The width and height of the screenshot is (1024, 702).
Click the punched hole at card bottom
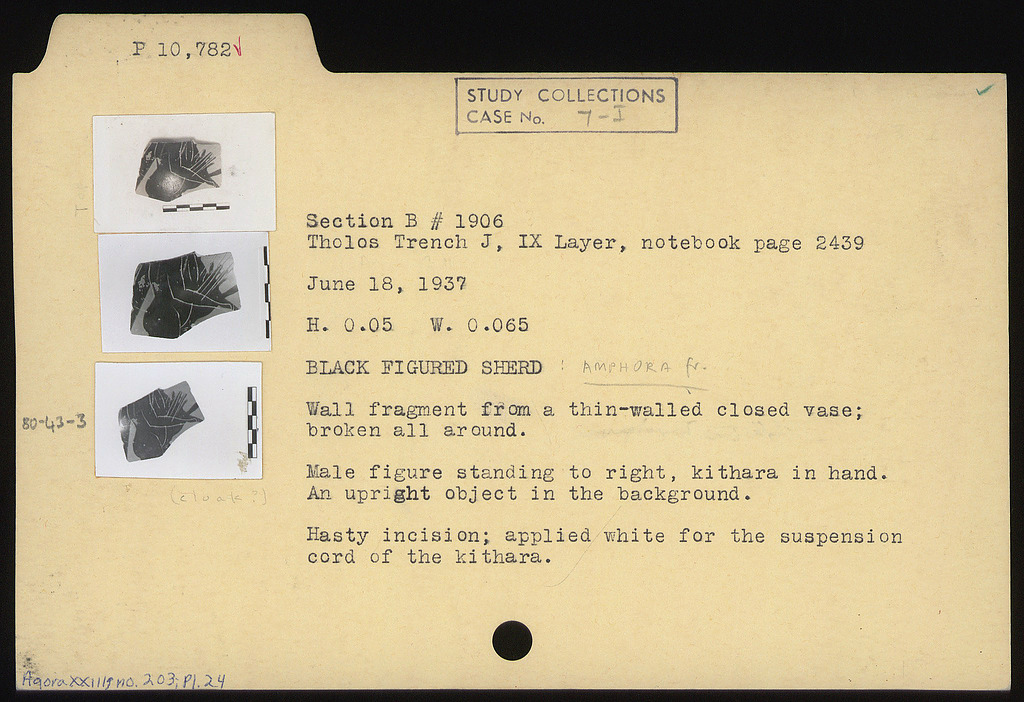512,640
